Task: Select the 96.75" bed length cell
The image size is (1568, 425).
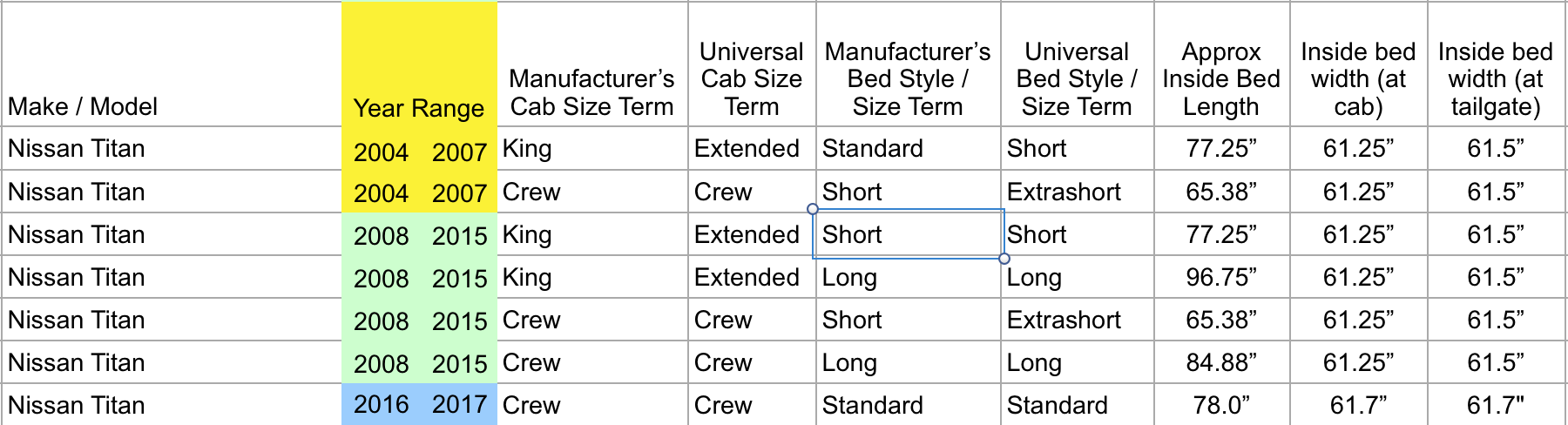Action: pyautogui.click(x=1220, y=278)
